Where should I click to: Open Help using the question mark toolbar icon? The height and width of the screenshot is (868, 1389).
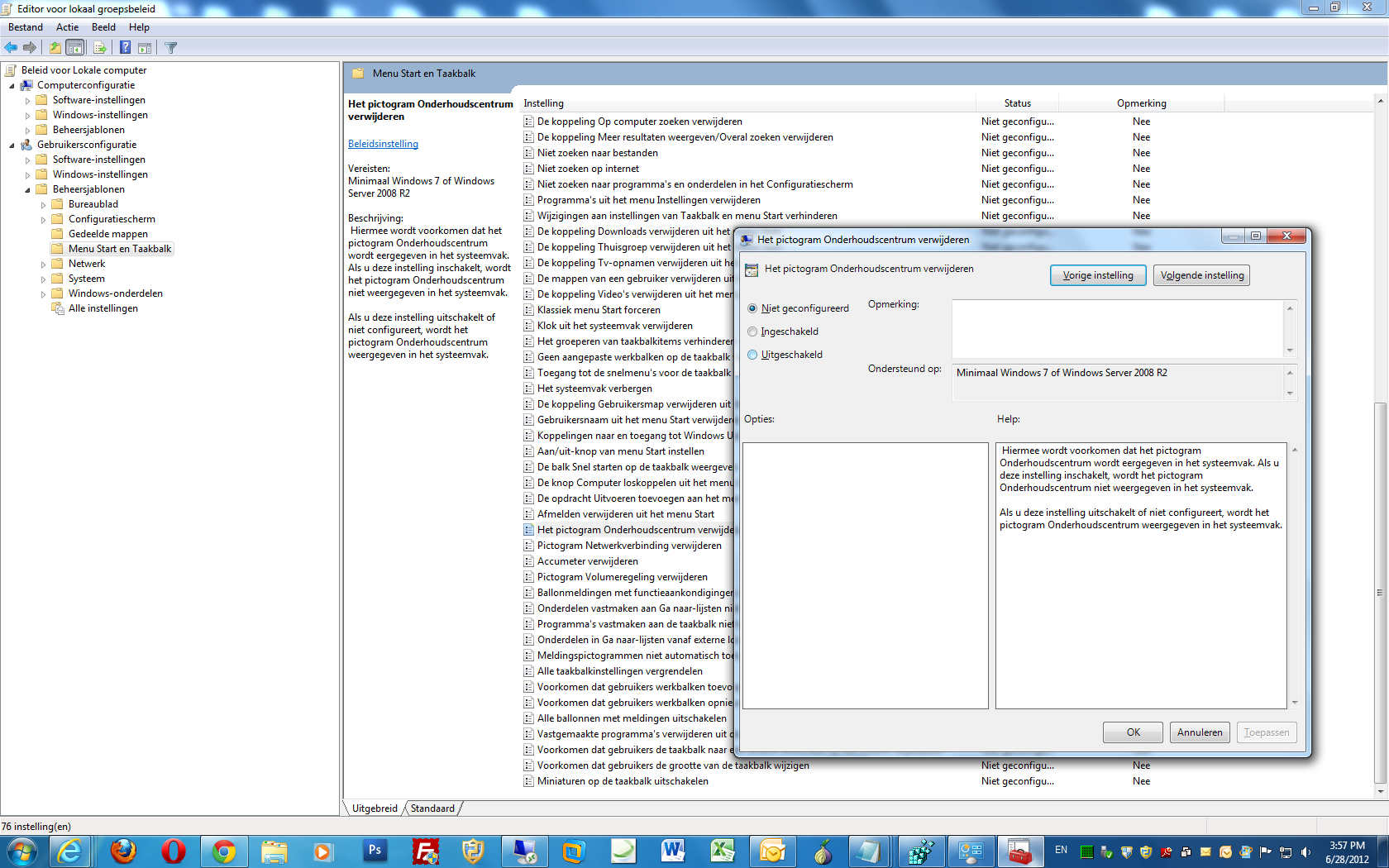pyautogui.click(x=124, y=47)
